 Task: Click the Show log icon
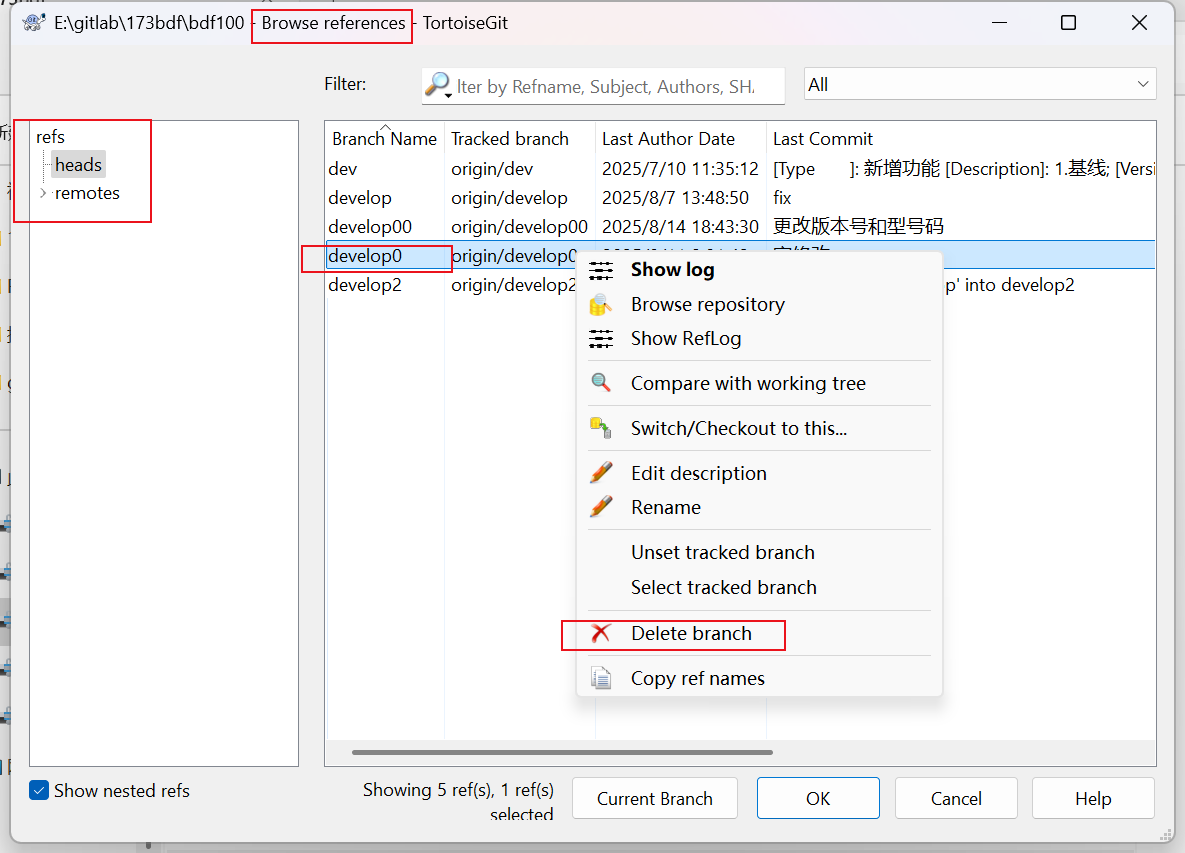(601, 269)
